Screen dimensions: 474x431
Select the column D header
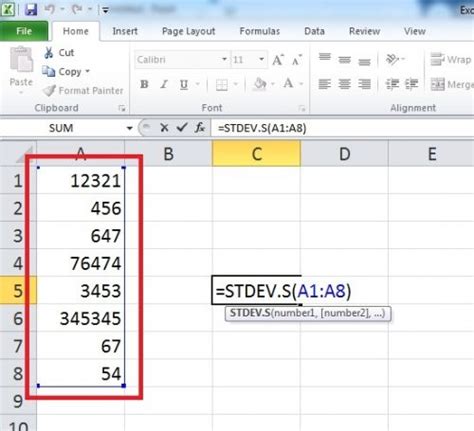click(344, 153)
